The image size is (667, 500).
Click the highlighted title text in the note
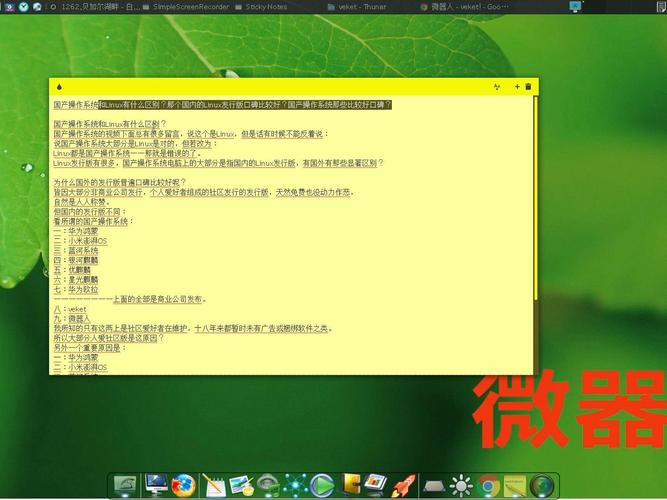245,105
